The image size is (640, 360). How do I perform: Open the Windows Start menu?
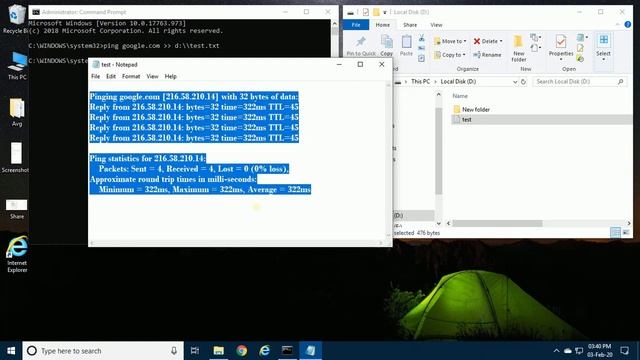pos(11,351)
